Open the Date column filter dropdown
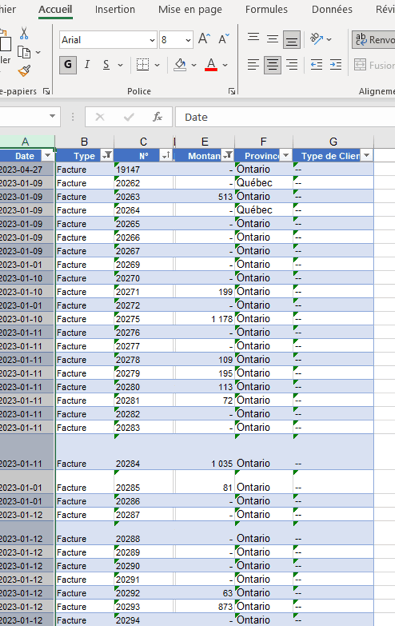The height and width of the screenshot is (626, 395). pyautogui.click(x=48, y=156)
